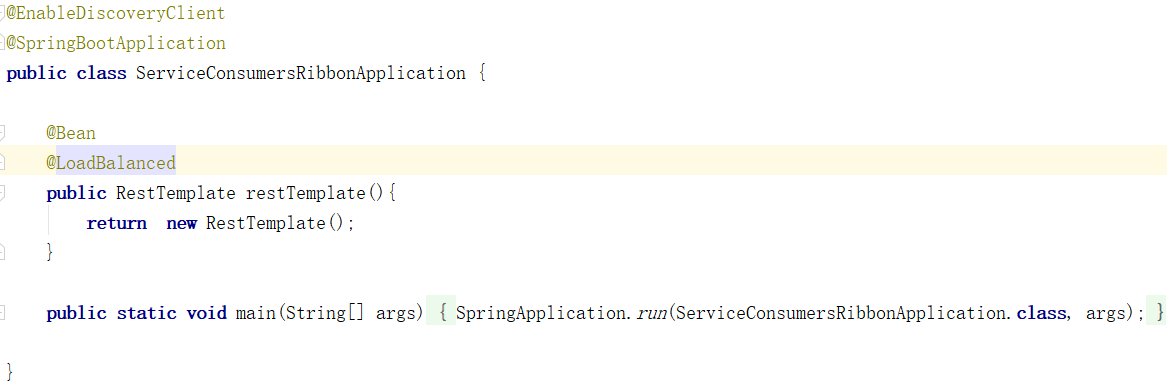Click the return keyword
The width and height of the screenshot is (1167, 384).
[x=116, y=223]
